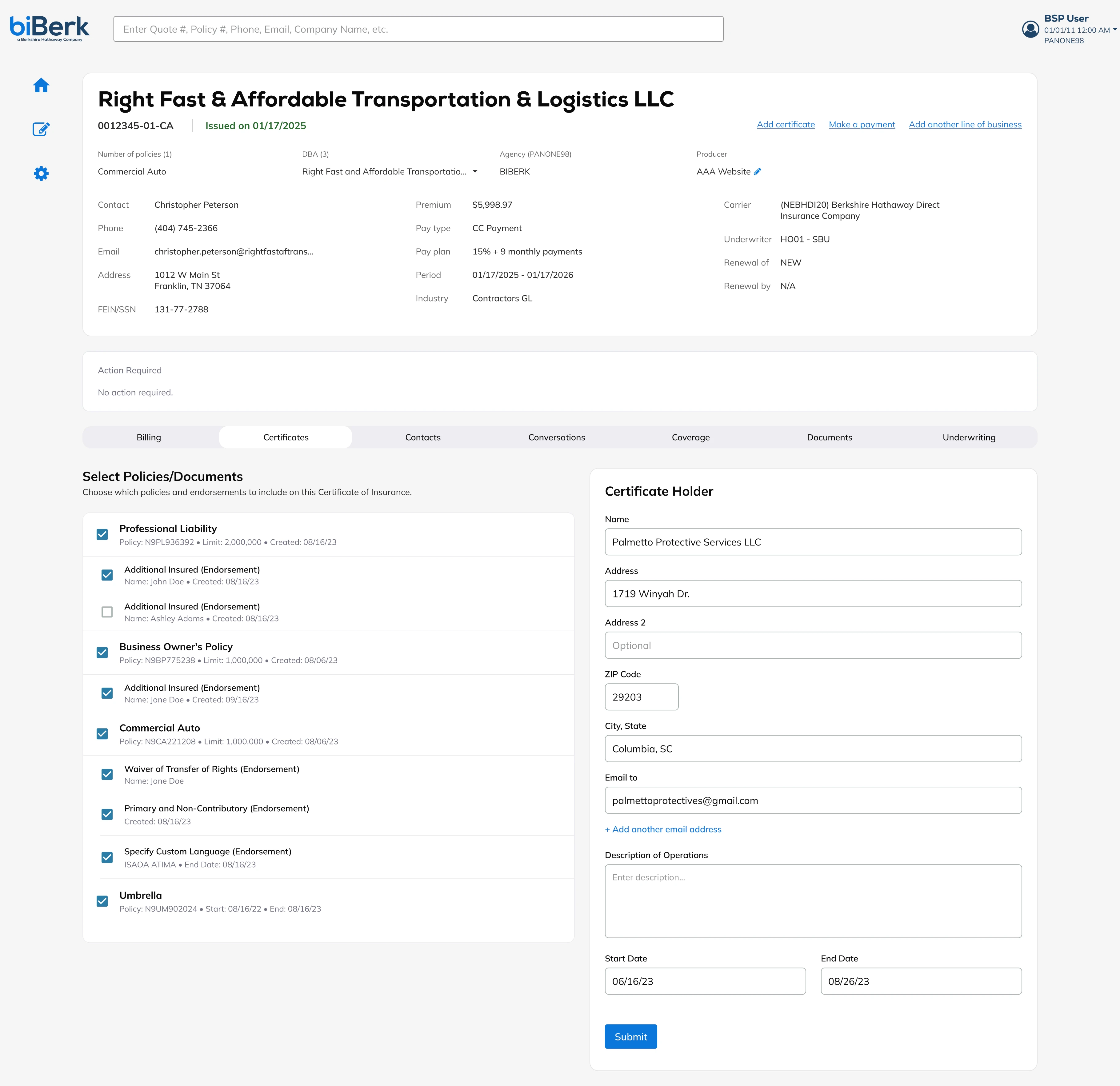This screenshot has width=1120, height=1086.
Task: Open the home icon in sidebar
Action: 41,86
